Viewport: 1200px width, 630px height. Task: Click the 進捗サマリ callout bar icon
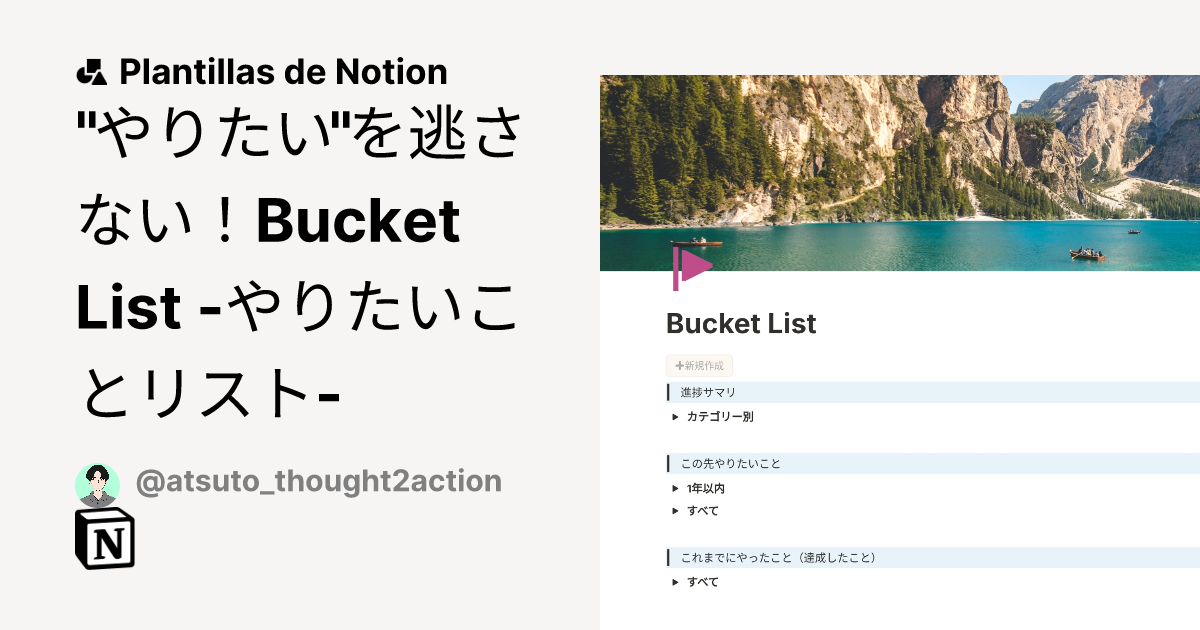click(666, 393)
